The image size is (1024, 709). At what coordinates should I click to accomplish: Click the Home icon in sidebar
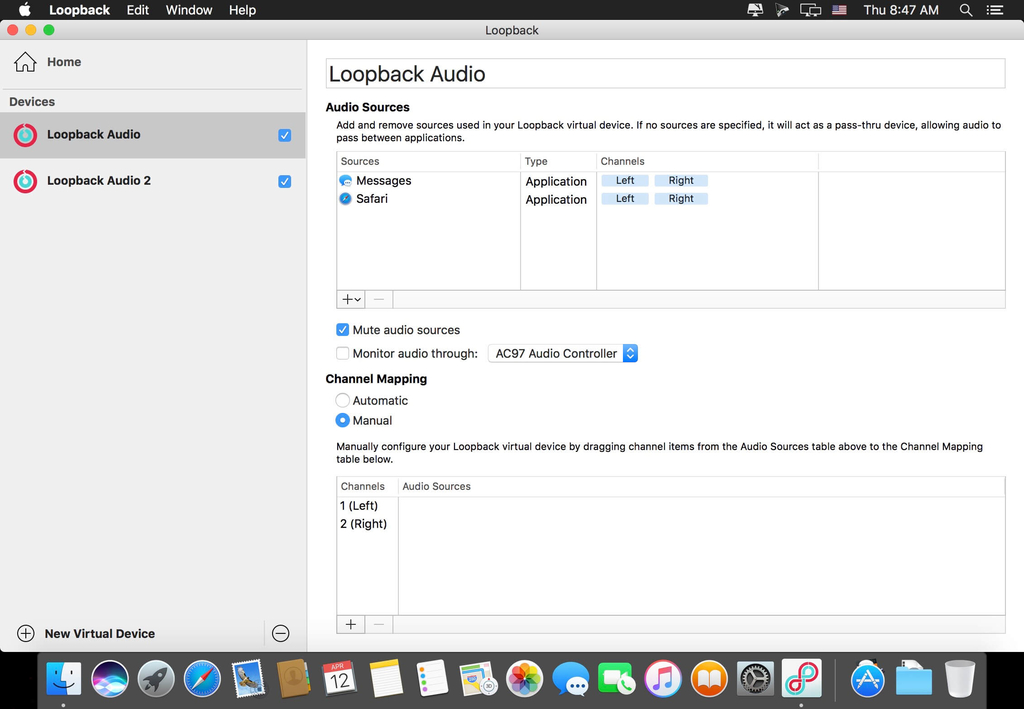pyautogui.click(x=25, y=62)
